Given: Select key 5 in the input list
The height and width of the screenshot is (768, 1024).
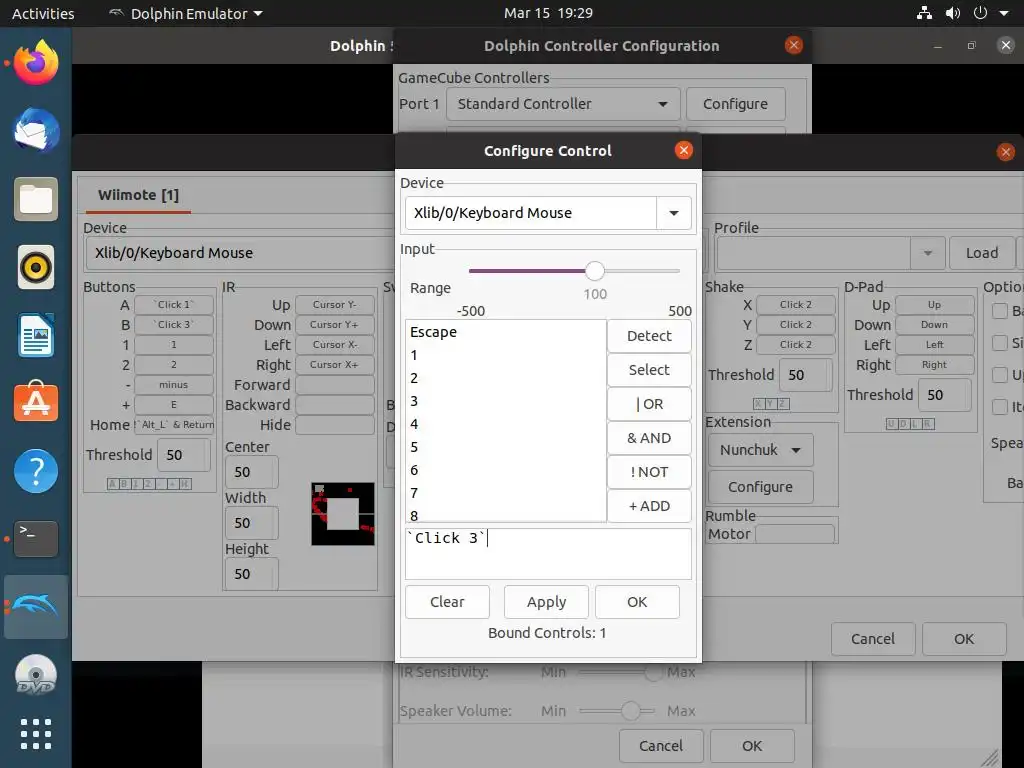Looking at the screenshot, I should pyautogui.click(x=505, y=447).
